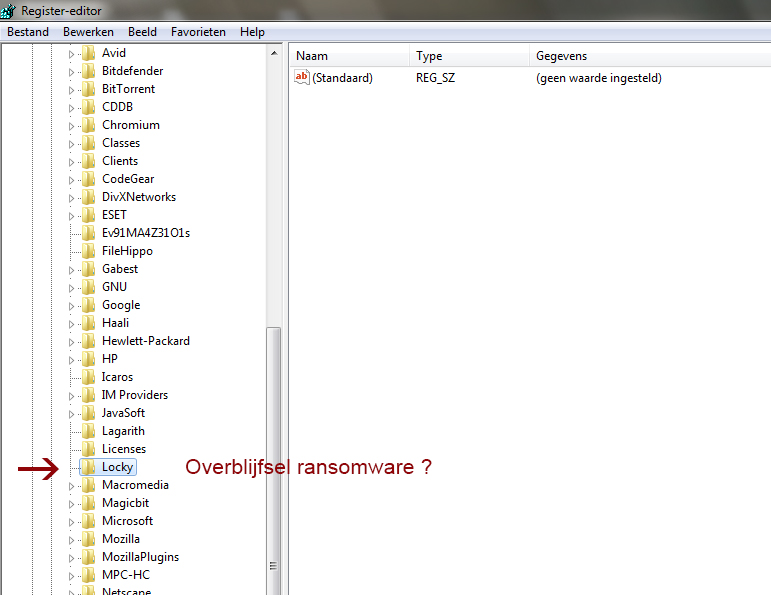Click the Hewlett-Packard folder icon
771x595 pixels.
pos(89,341)
